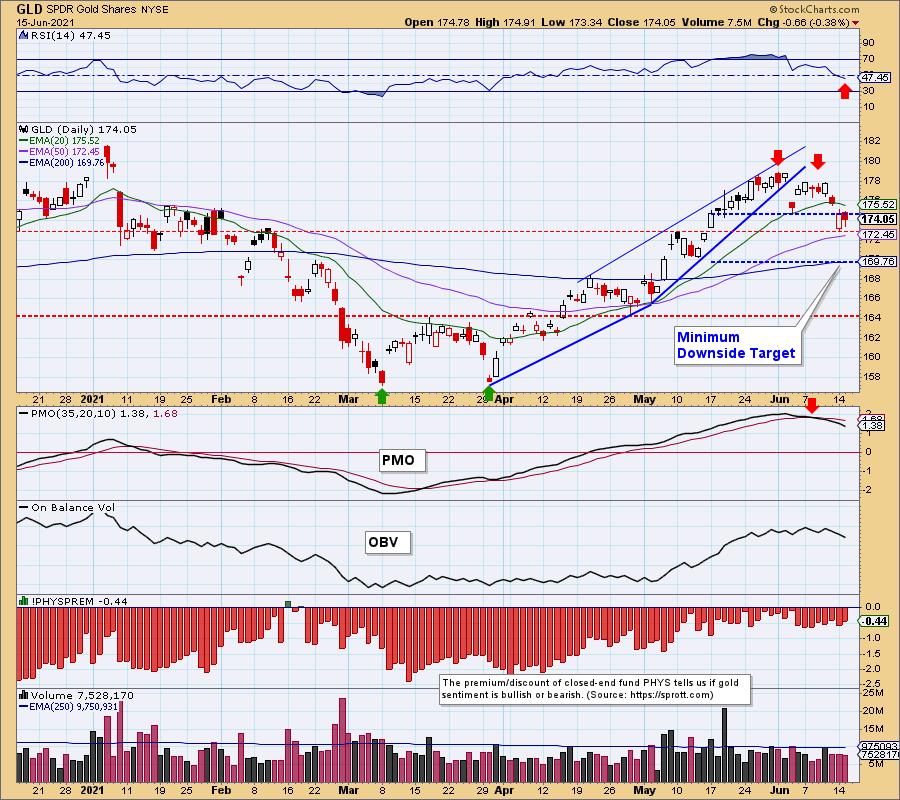Click the Low 173.34 value
This screenshot has height=800, width=900.
571,22
